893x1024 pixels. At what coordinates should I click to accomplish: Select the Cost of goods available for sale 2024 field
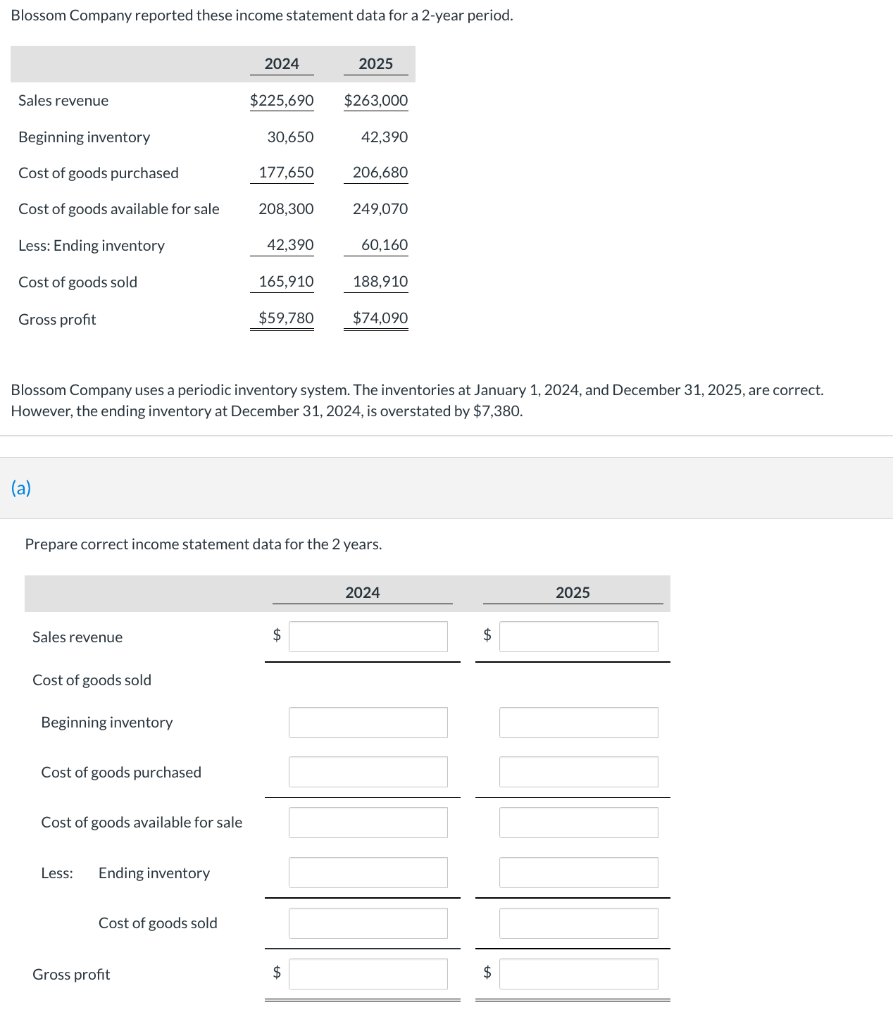coord(368,822)
